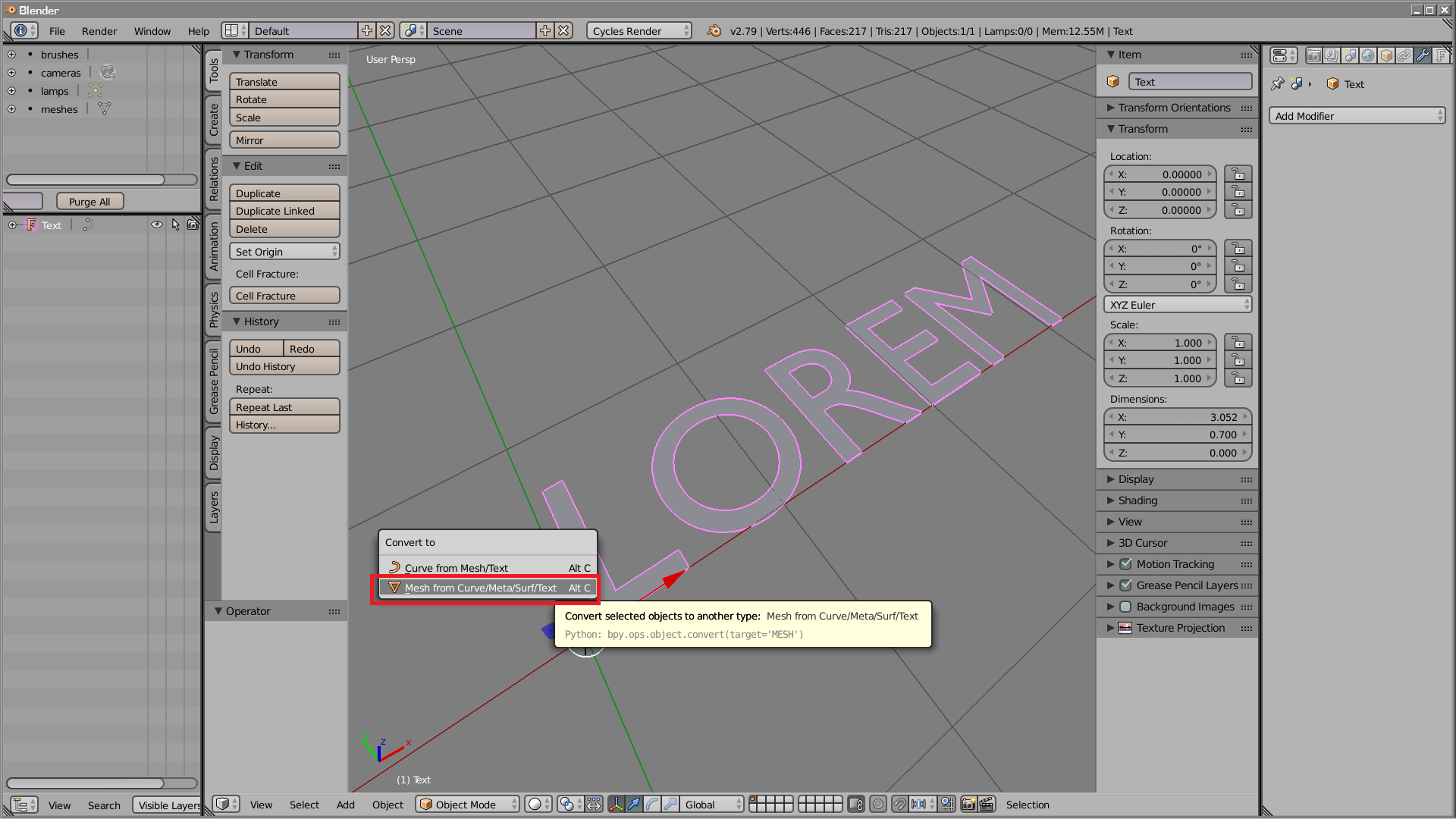Select the rotate manipulator arc icon
This screenshot has height=819, width=1456.
(652, 805)
